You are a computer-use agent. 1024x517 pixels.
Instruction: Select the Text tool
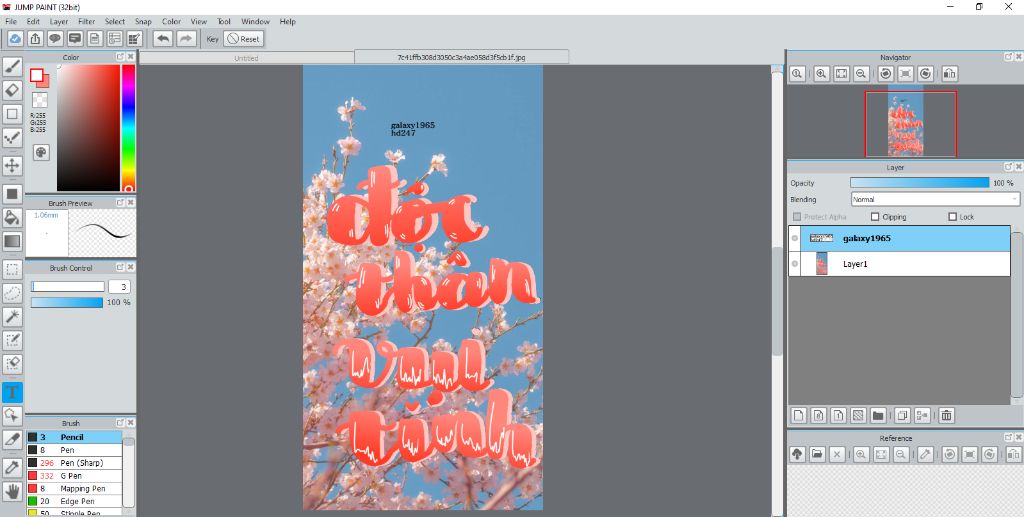pos(12,392)
